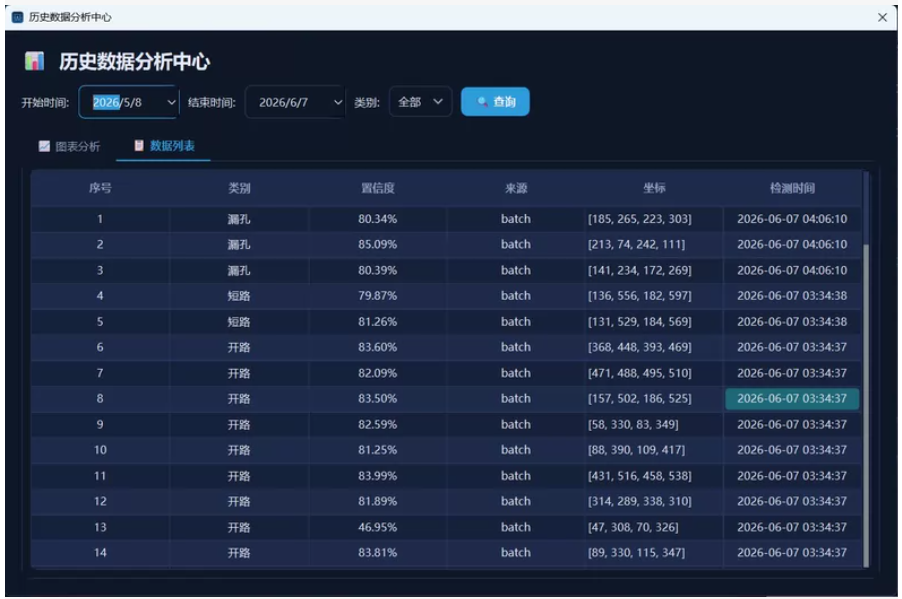Select the batch source cell in row 9

[515, 424]
